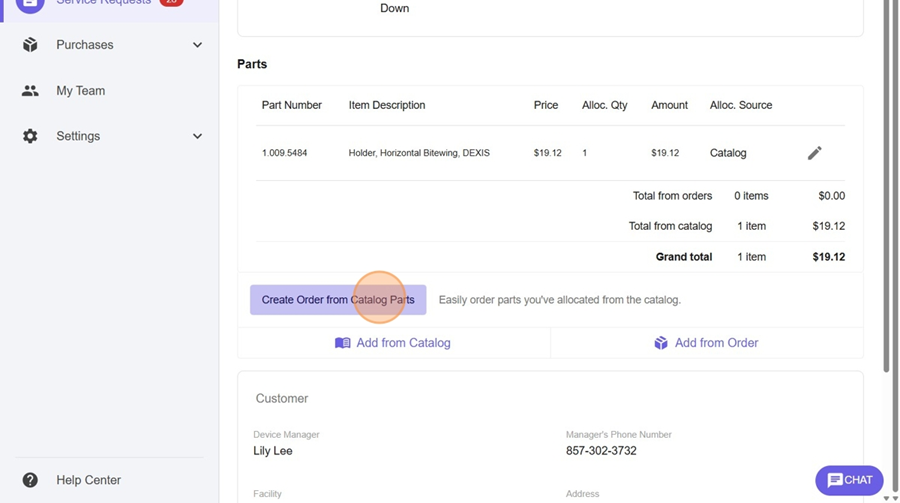
Task: Click the My Team people icon
Action: coord(30,91)
